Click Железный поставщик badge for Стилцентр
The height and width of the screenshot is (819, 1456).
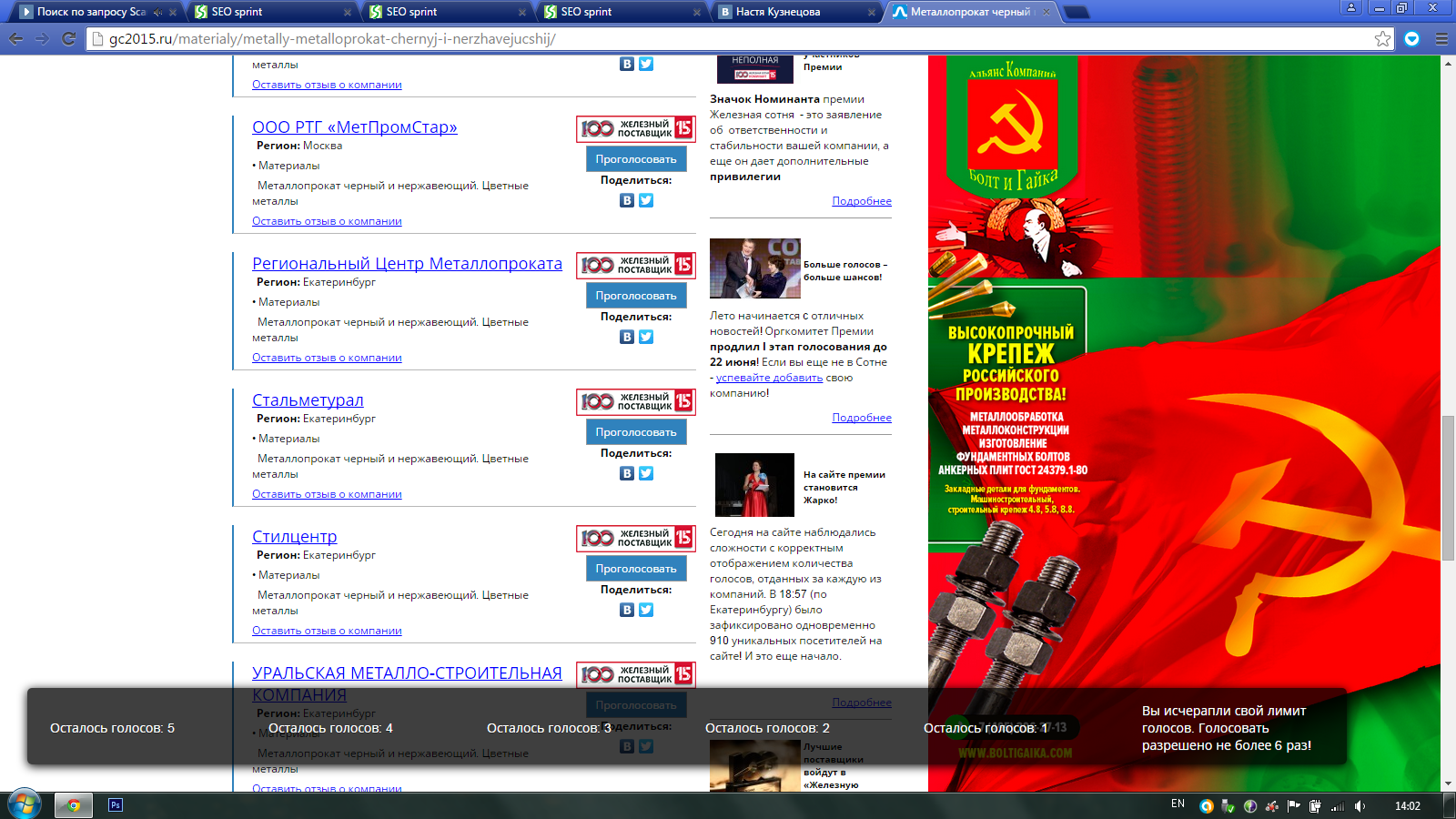pyautogui.click(x=636, y=539)
